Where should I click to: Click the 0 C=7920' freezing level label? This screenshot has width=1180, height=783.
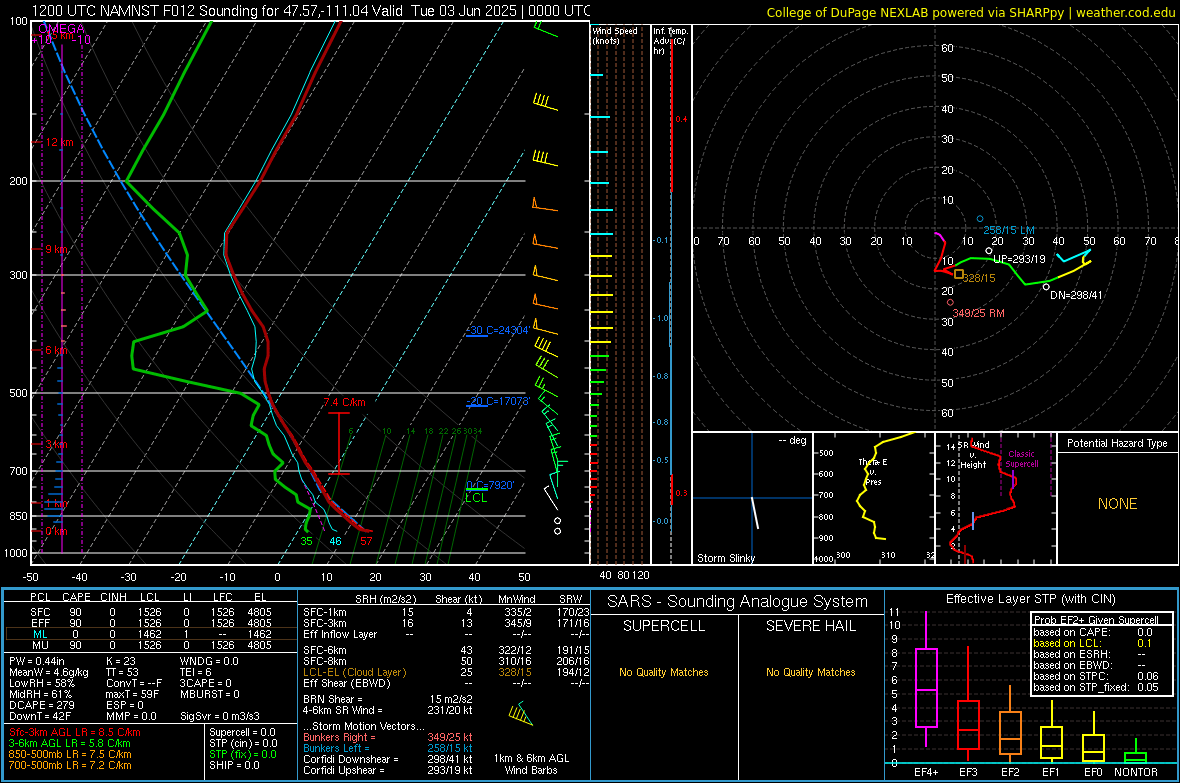click(490, 485)
